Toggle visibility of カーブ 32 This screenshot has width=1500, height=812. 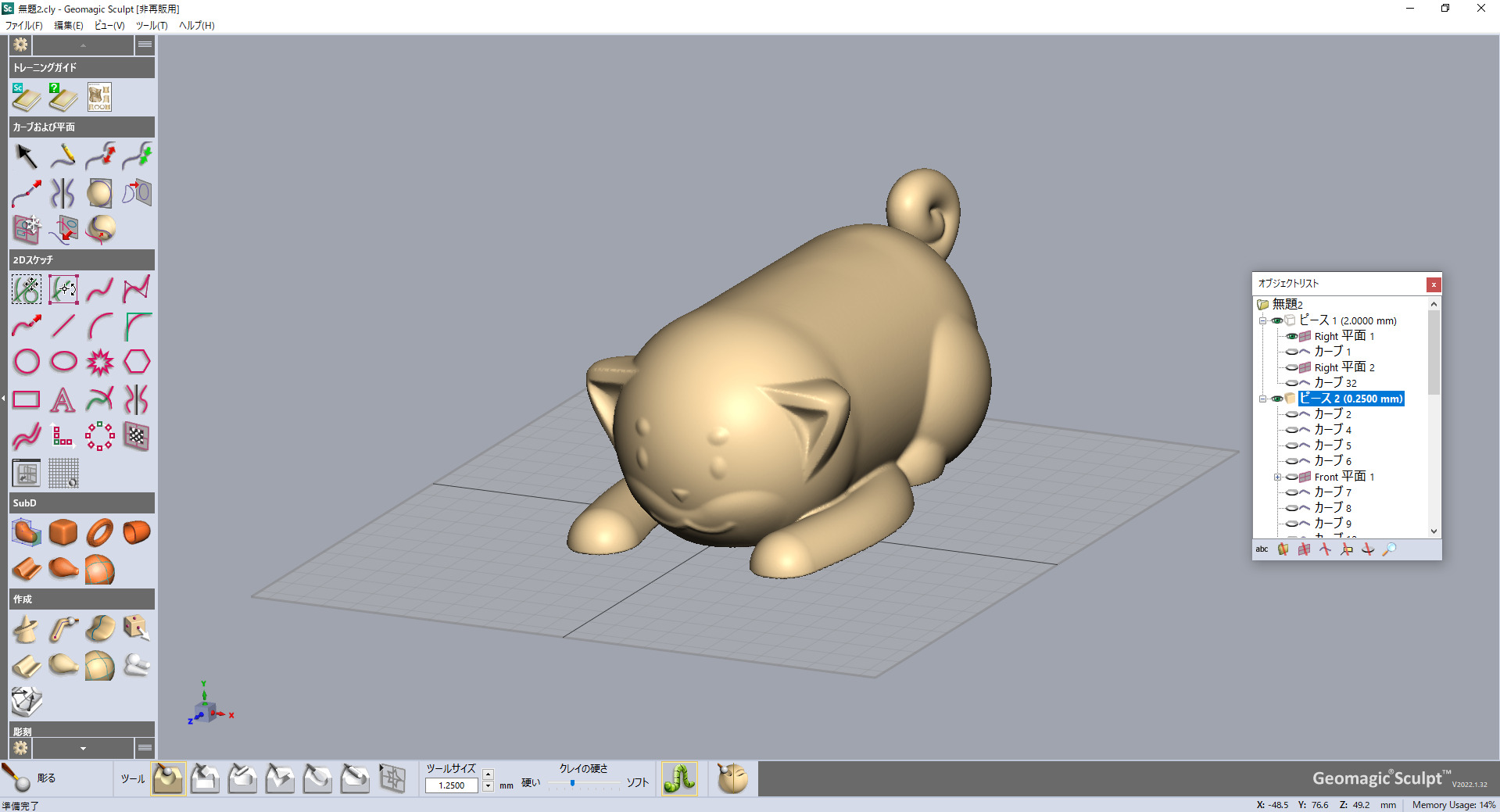point(1292,383)
